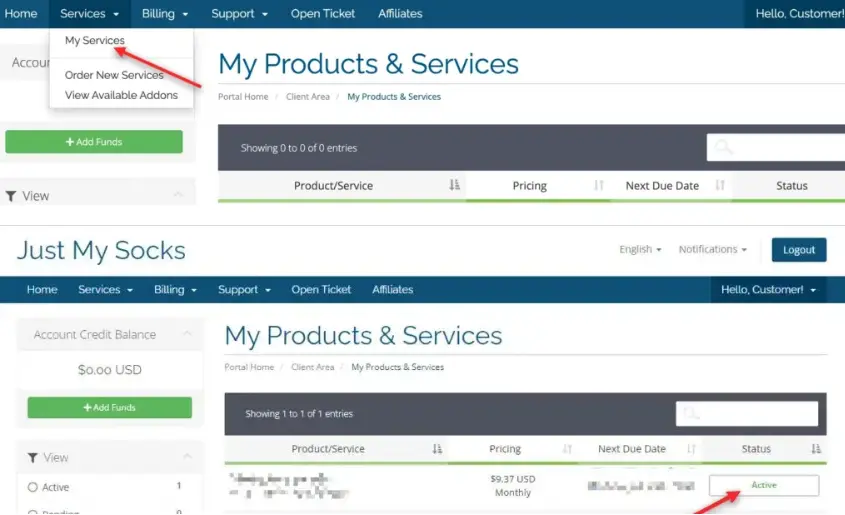Click the Product/Service sort icon in the one-entry table
This screenshot has width=845, height=515.
tap(437, 449)
